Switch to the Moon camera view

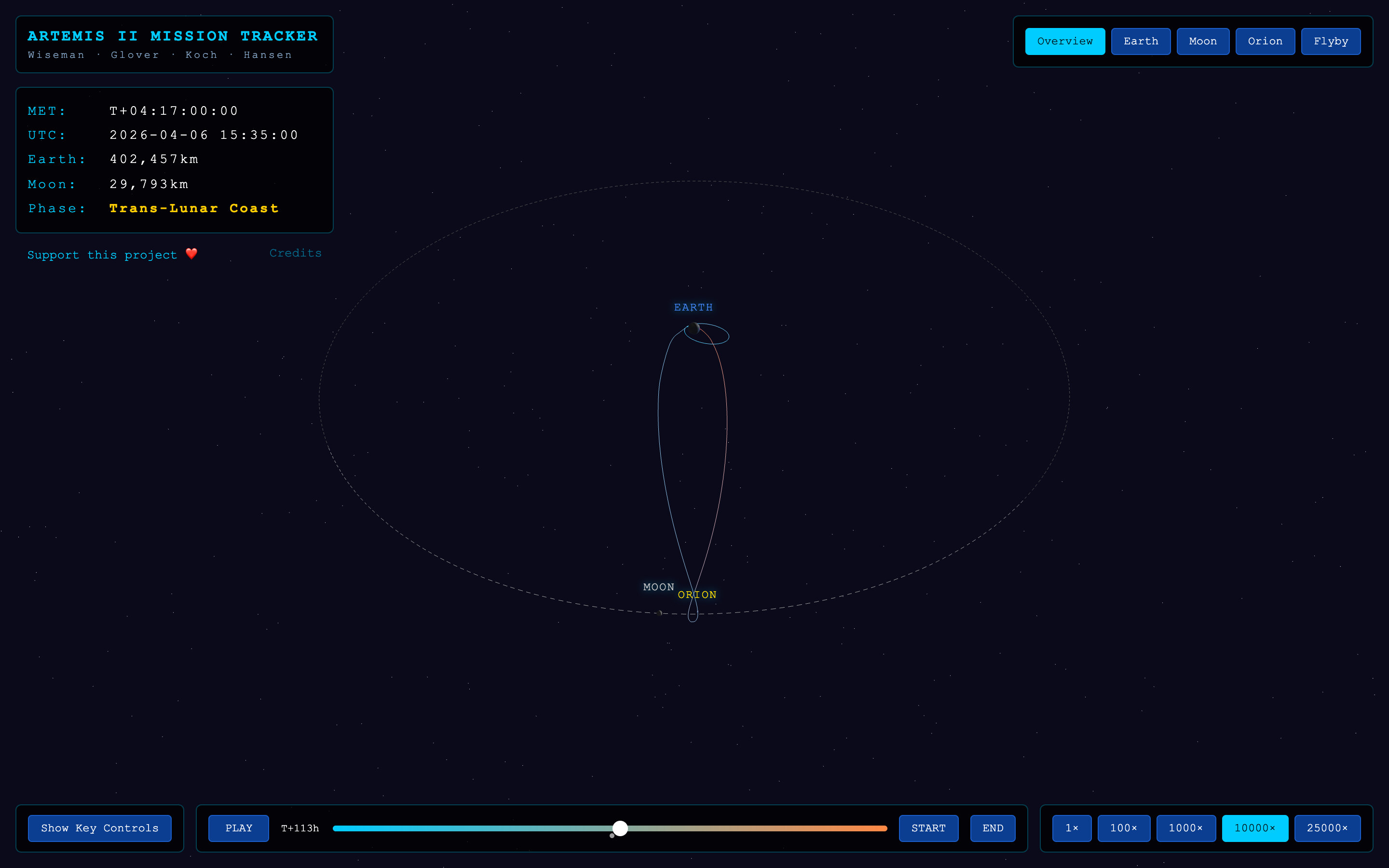[1202, 41]
